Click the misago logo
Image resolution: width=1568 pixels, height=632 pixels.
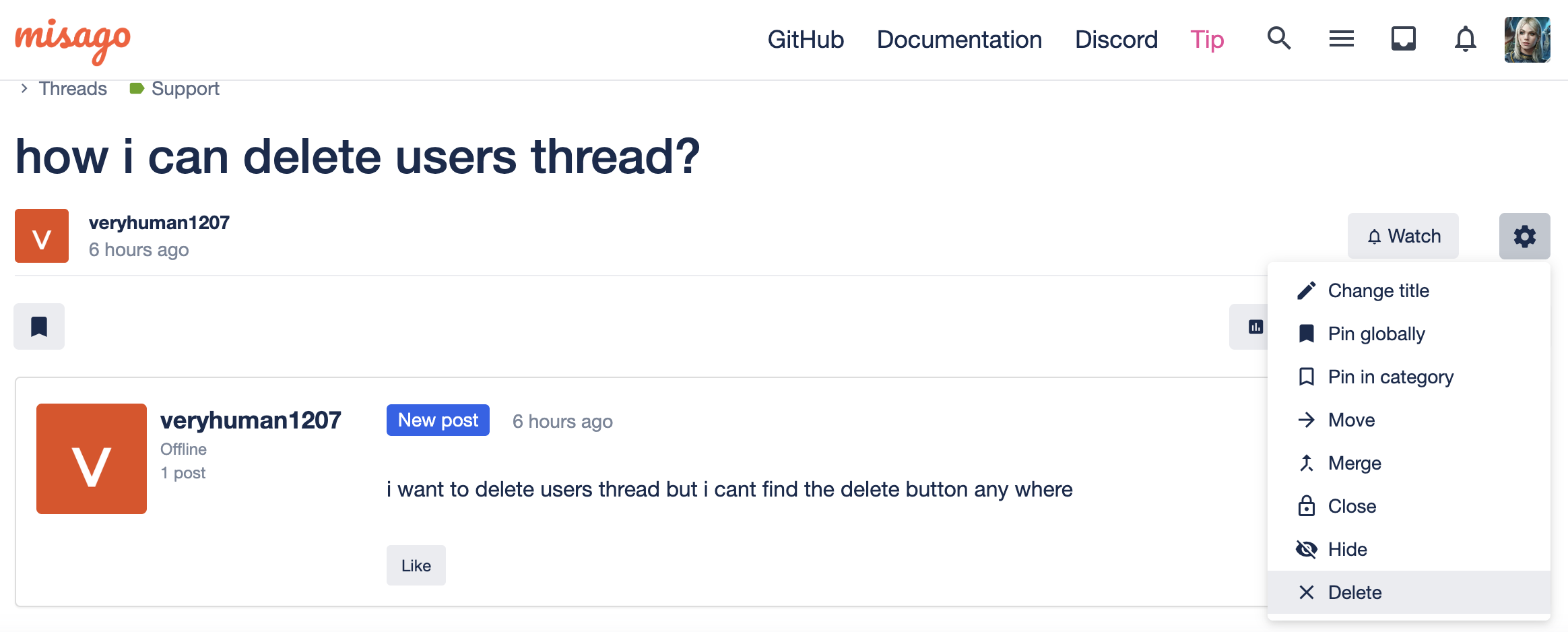point(73,40)
